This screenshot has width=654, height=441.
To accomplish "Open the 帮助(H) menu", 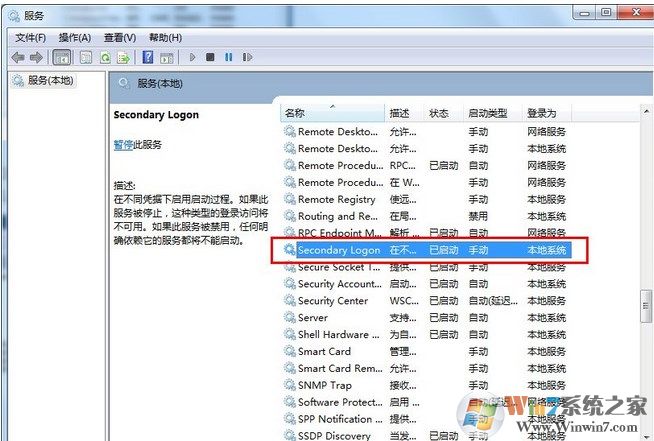I will [x=165, y=38].
